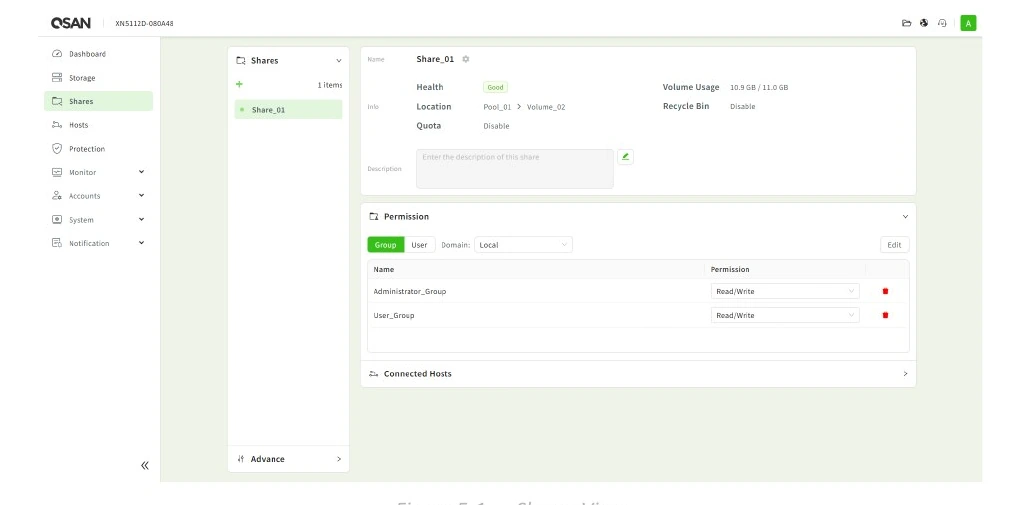Click the Connected Hosts icon
Viewport: 1020px width, 505px height.
tap(373, 374)
